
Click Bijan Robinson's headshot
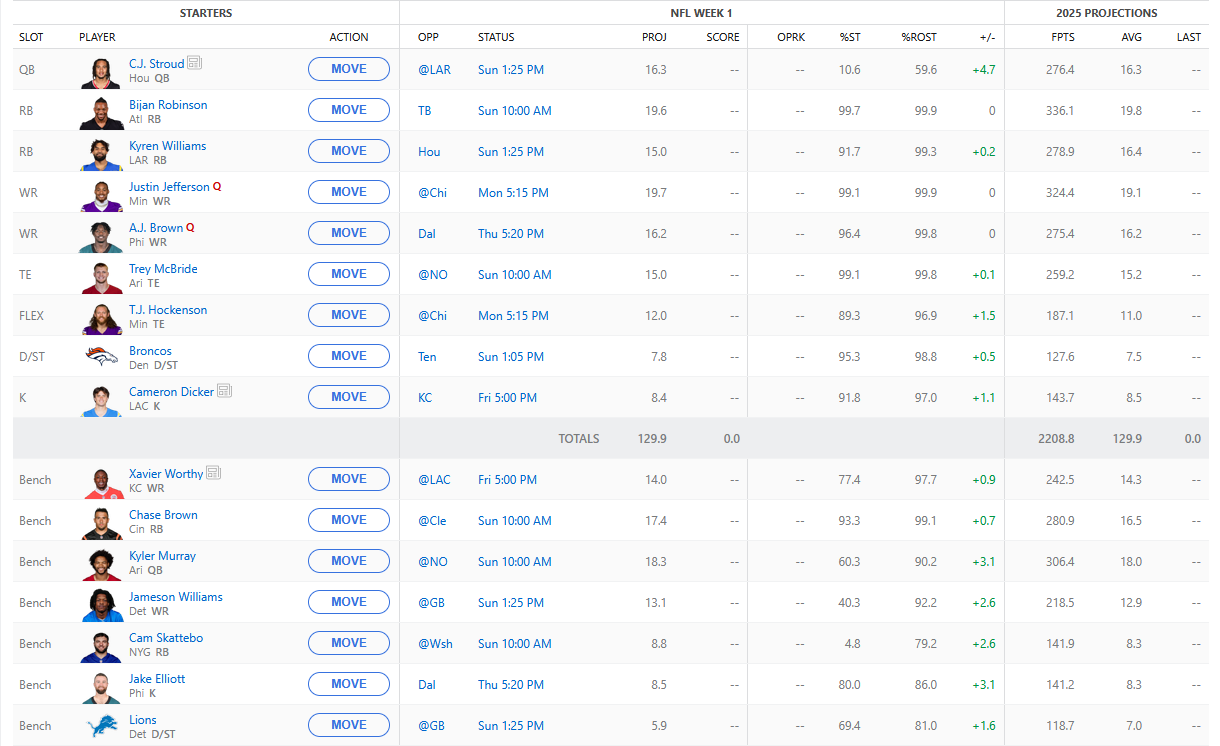[102, 112]
